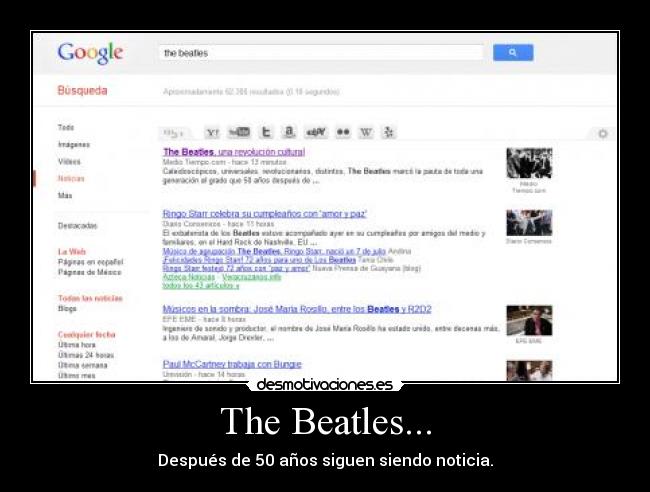
Task: Filter results to Última semana
Action: coord(82,365)
